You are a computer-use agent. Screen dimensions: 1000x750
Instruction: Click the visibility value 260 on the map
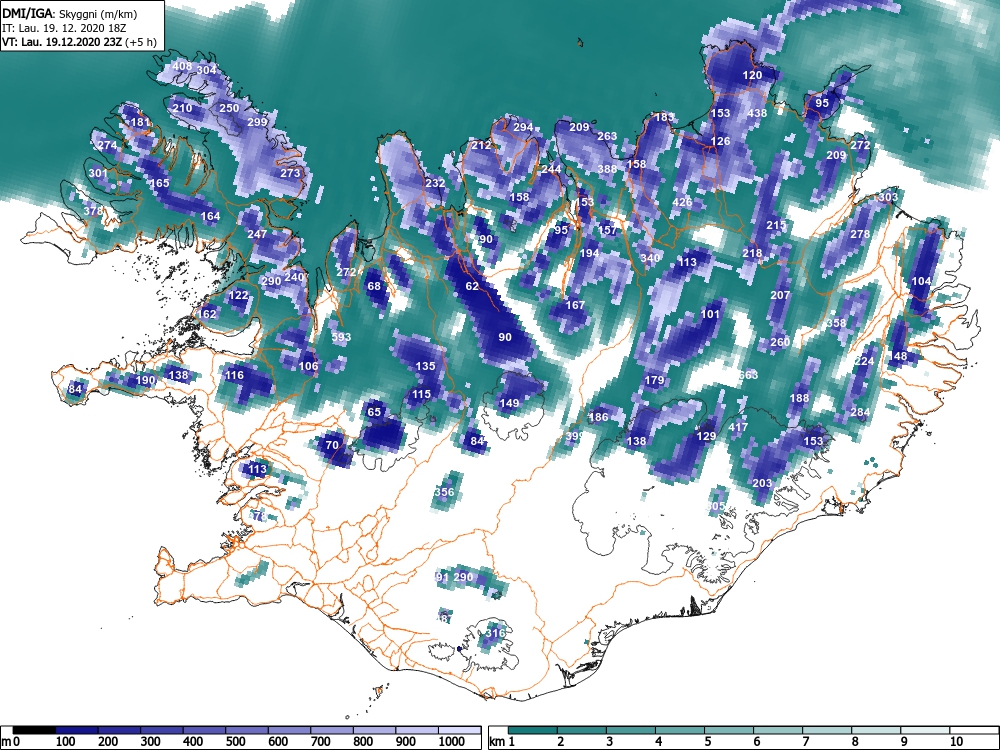click(780, 342)
